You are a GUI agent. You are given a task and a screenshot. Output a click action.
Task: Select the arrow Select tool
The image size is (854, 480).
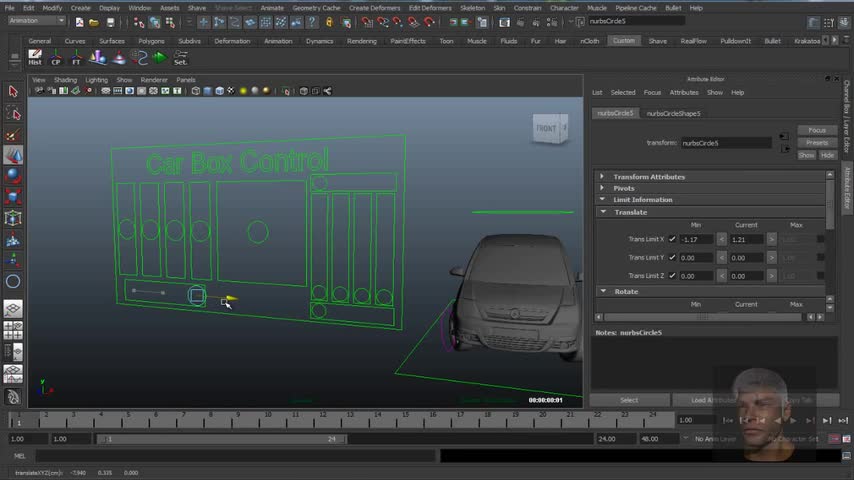13,91
